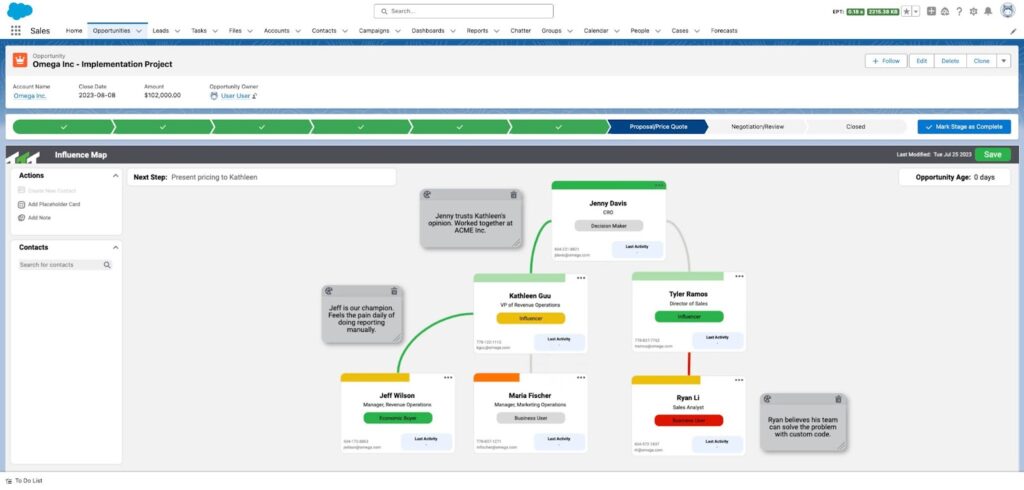Click the Edit button

point(921,61)
